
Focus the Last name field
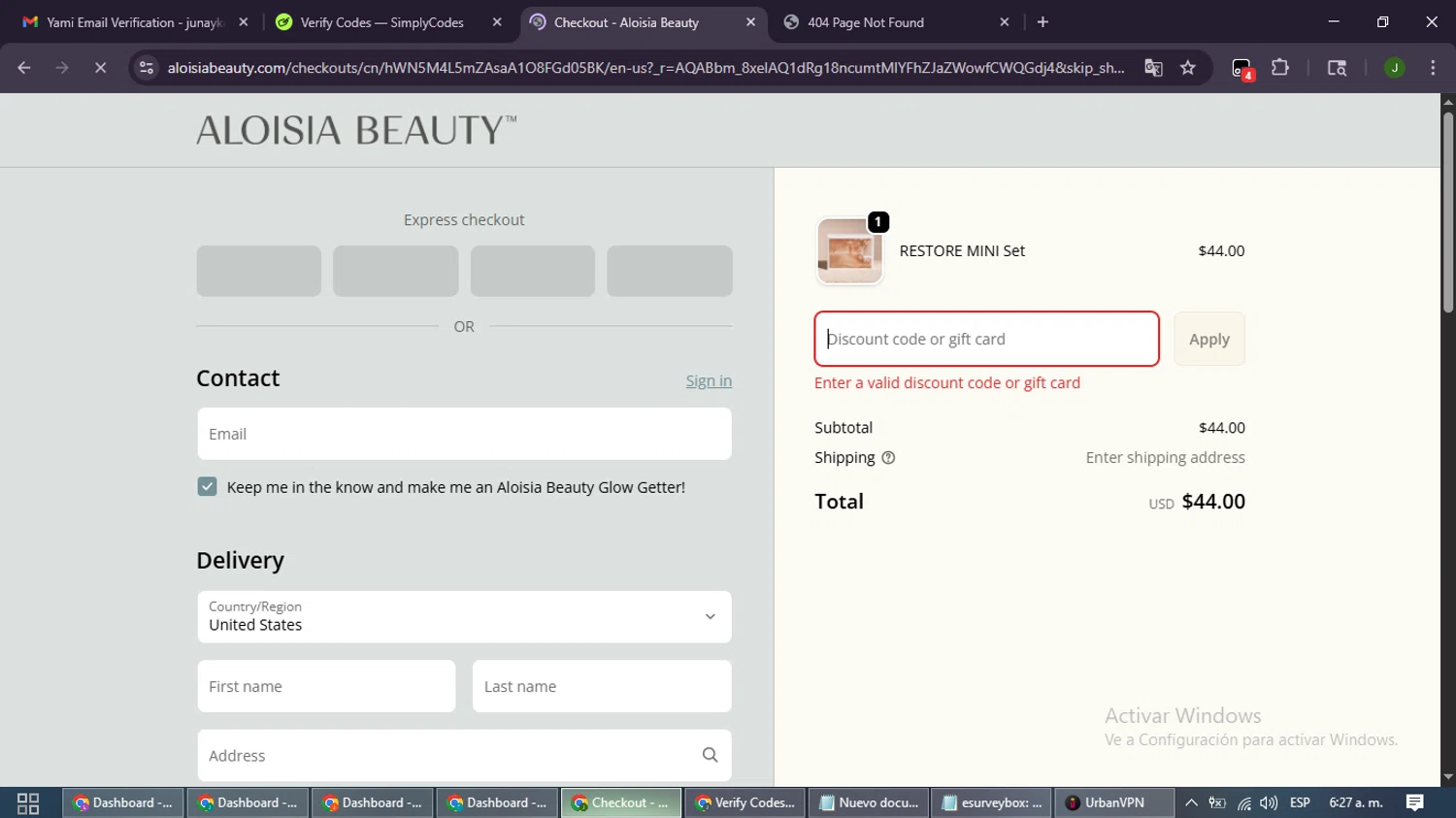(602, 686)
